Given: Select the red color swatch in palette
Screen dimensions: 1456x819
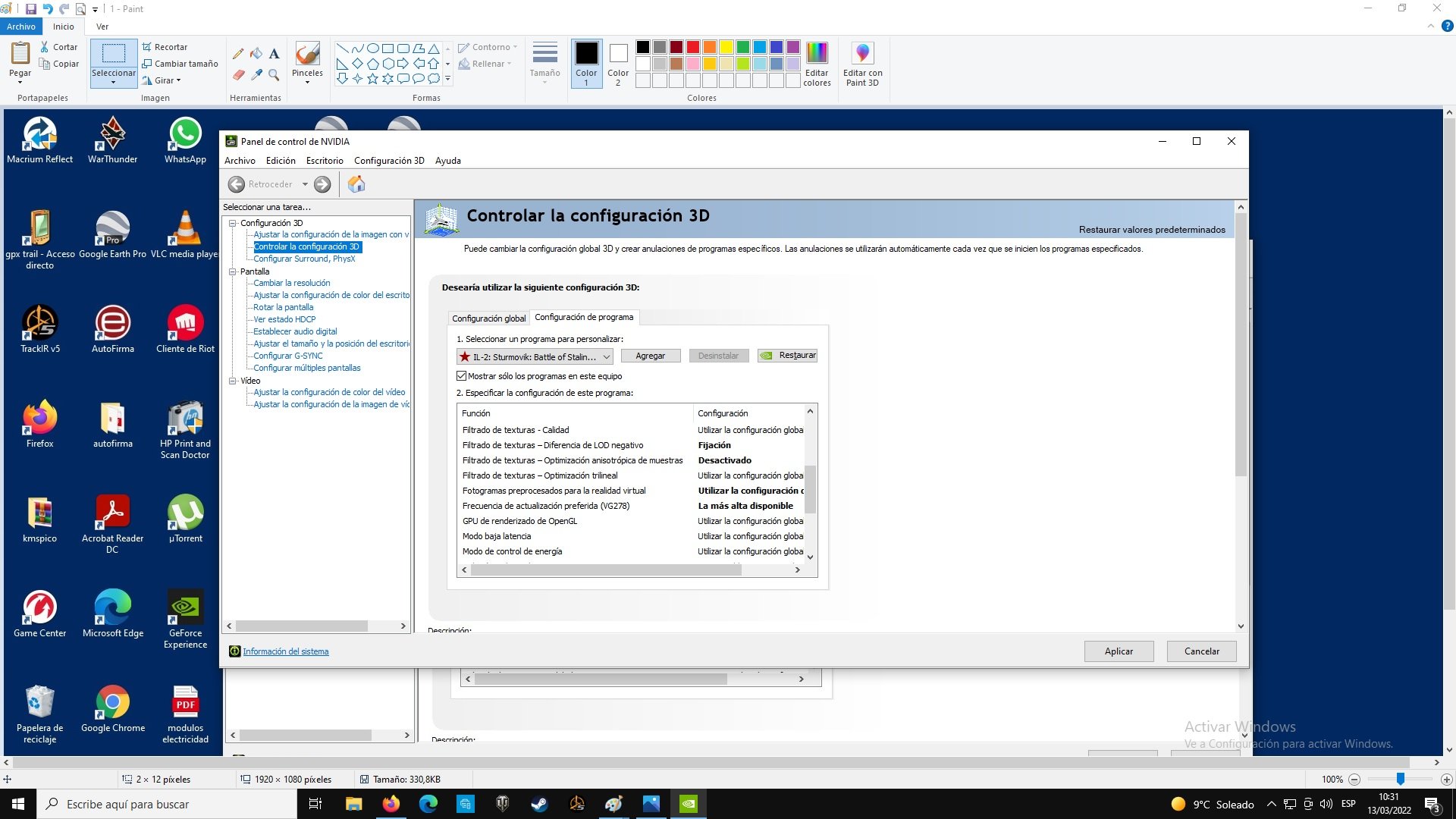Looking at the screenshot, I should click(692, 47).
